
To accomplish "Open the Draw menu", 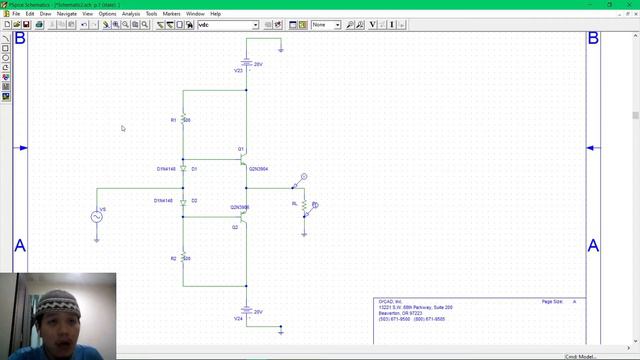I will 45,14.
